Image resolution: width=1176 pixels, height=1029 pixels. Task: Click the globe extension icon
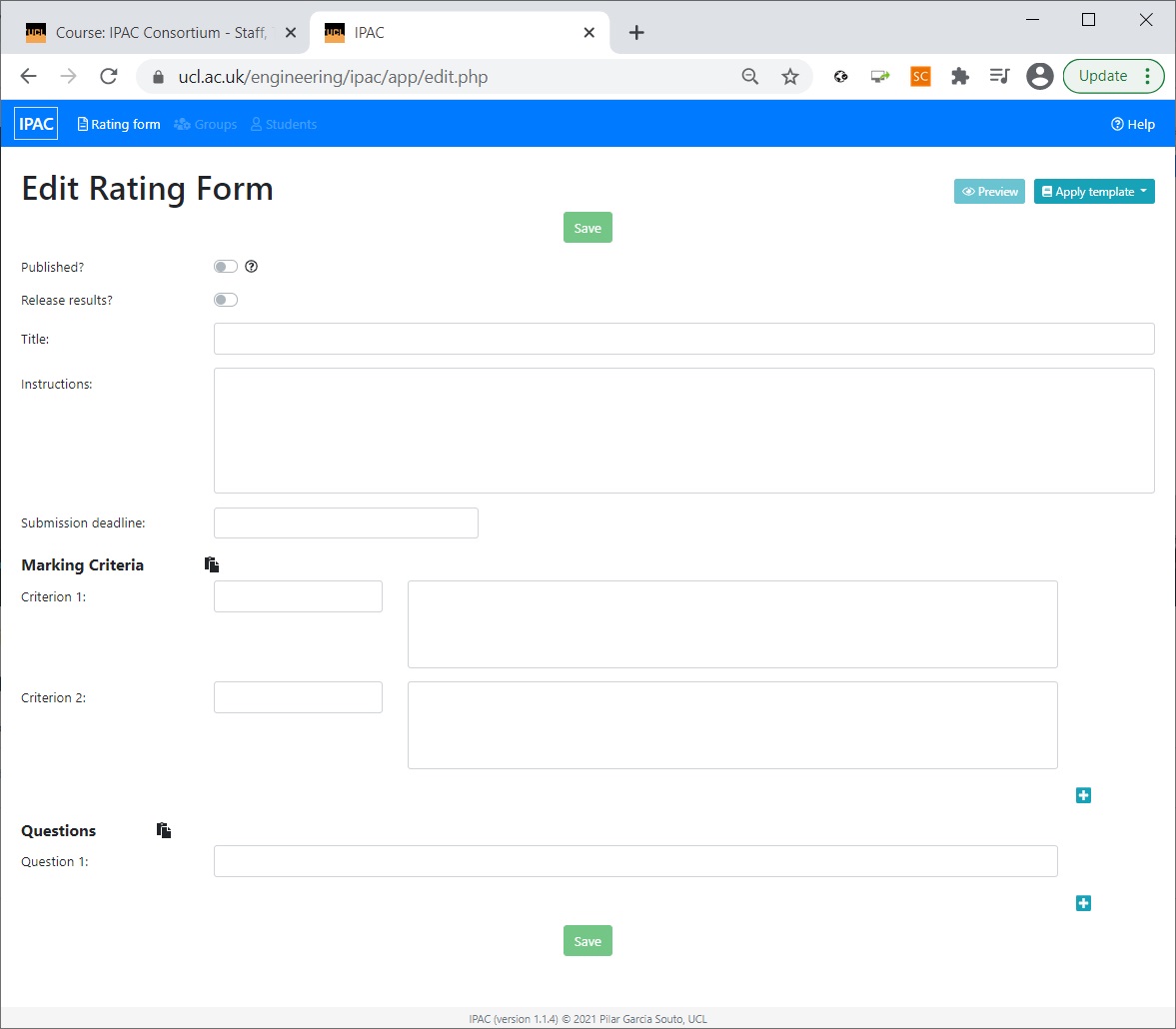tap(840, 77)
